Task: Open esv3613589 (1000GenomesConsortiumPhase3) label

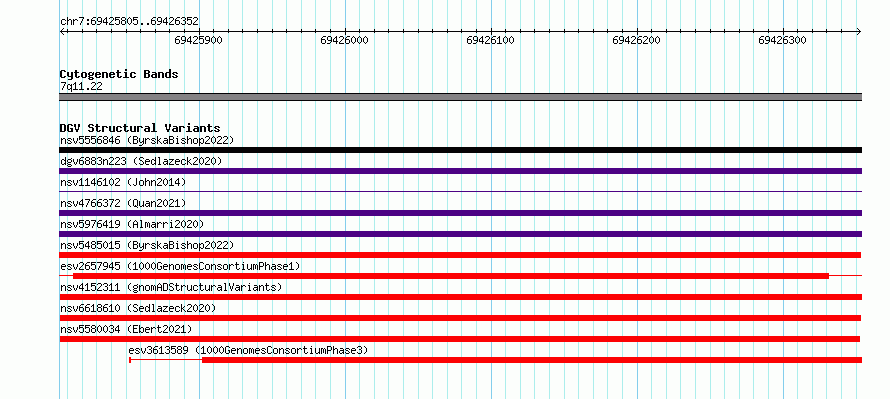Action: click(249, 350)
